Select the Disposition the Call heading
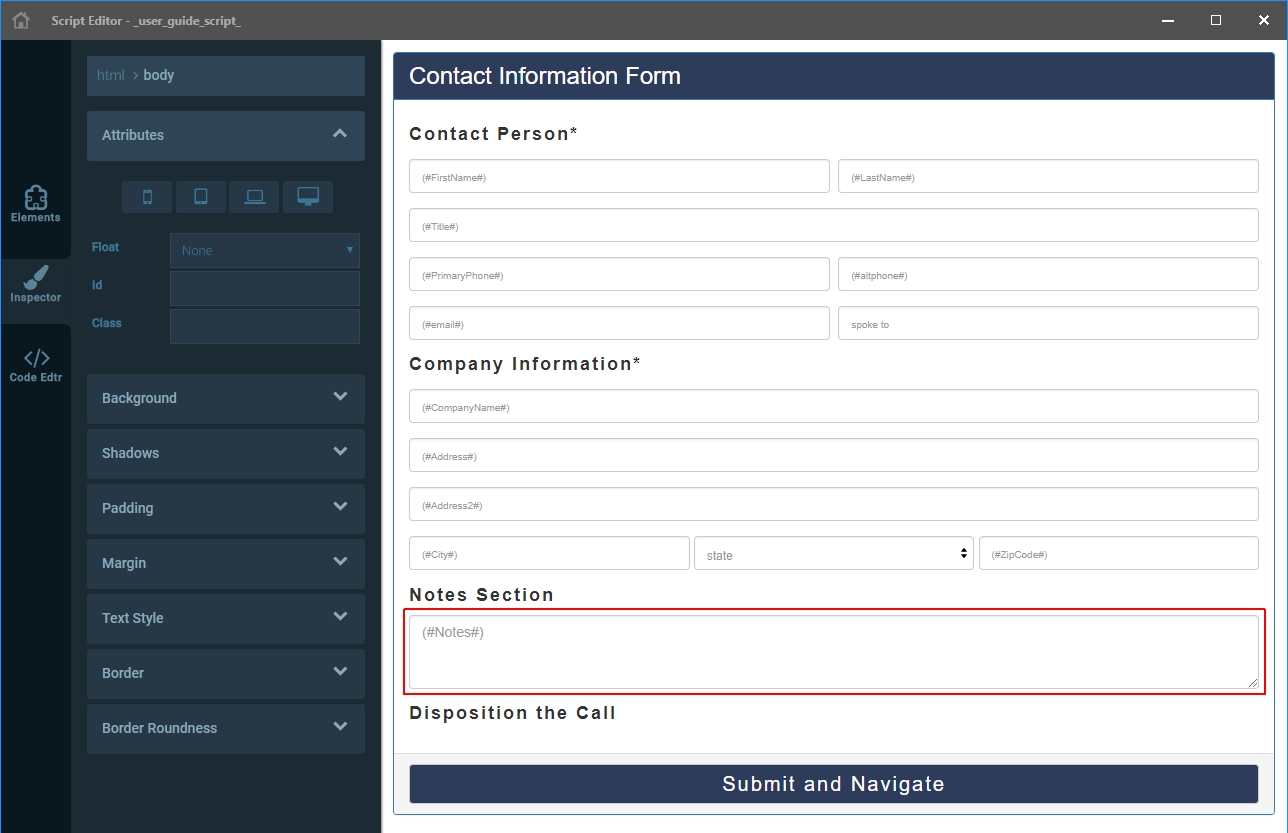This screenshot has width=1288, height=833. (x=512, y=713)
